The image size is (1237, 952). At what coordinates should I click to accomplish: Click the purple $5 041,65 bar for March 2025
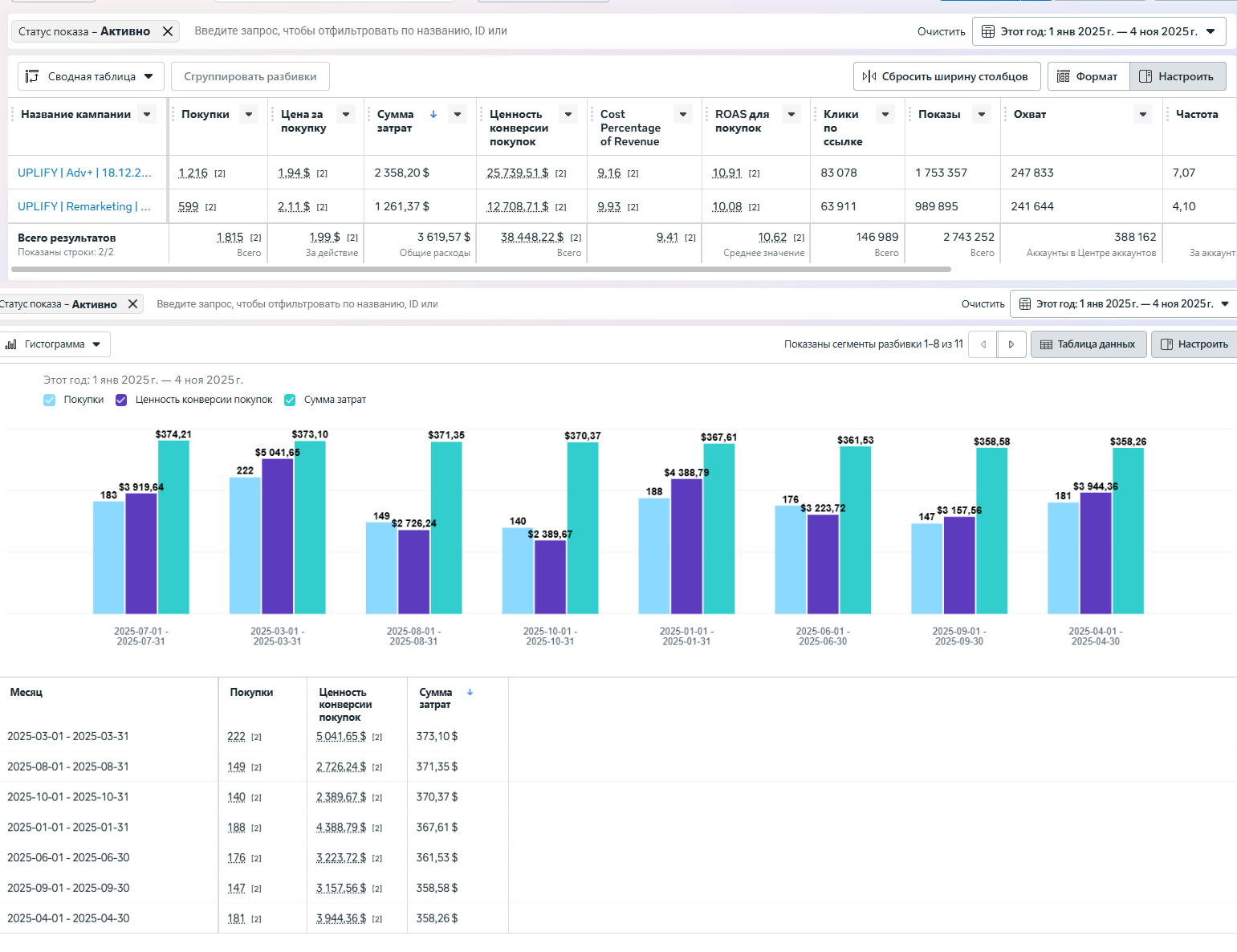278,536
